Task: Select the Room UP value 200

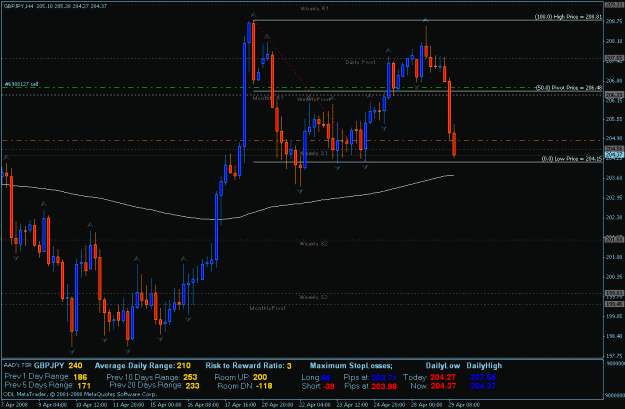Action: coord(260,377)
